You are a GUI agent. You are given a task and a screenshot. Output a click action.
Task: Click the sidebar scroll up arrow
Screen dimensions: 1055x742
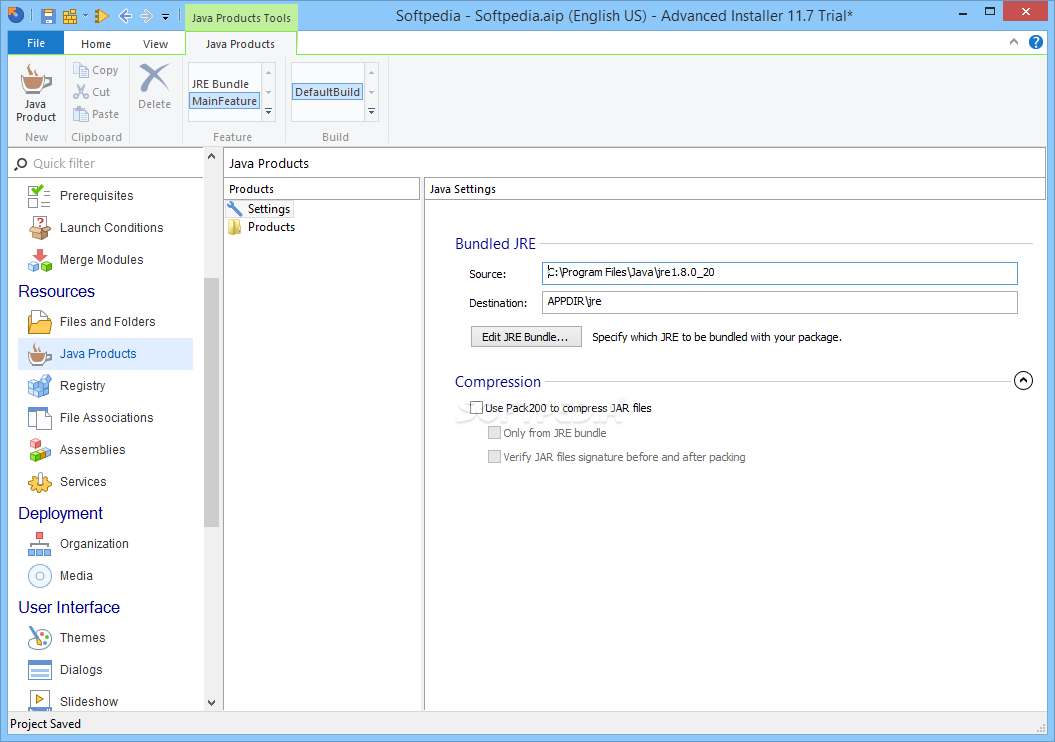(x=211, y=156)
